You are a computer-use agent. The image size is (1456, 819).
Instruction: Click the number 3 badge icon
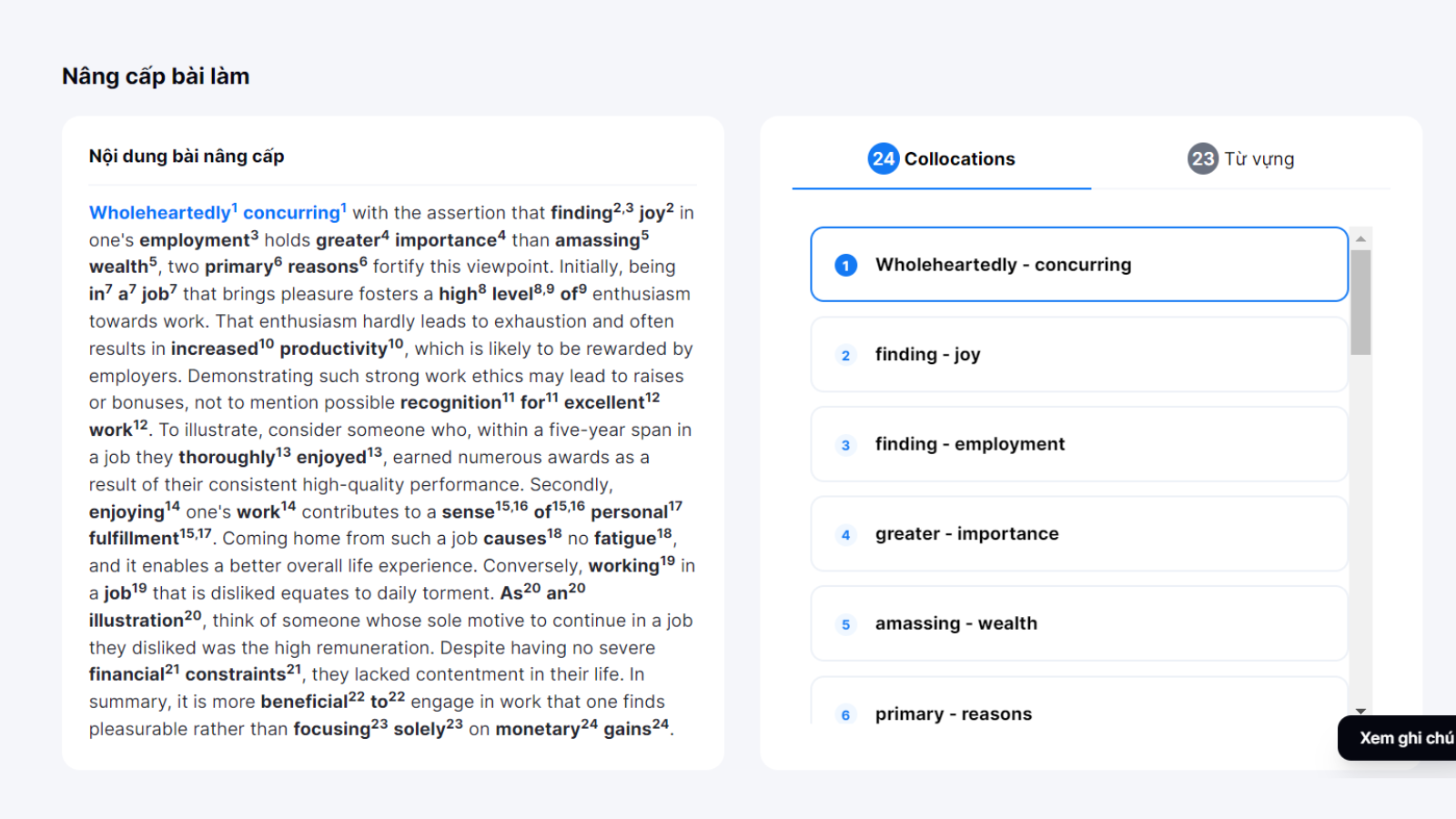(845, 445)
